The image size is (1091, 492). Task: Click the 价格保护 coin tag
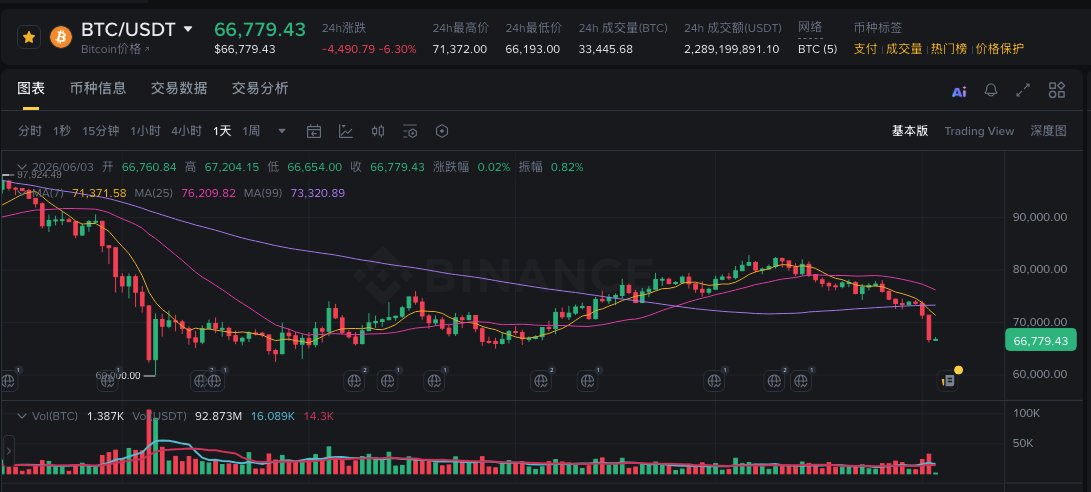point(1000,49)
